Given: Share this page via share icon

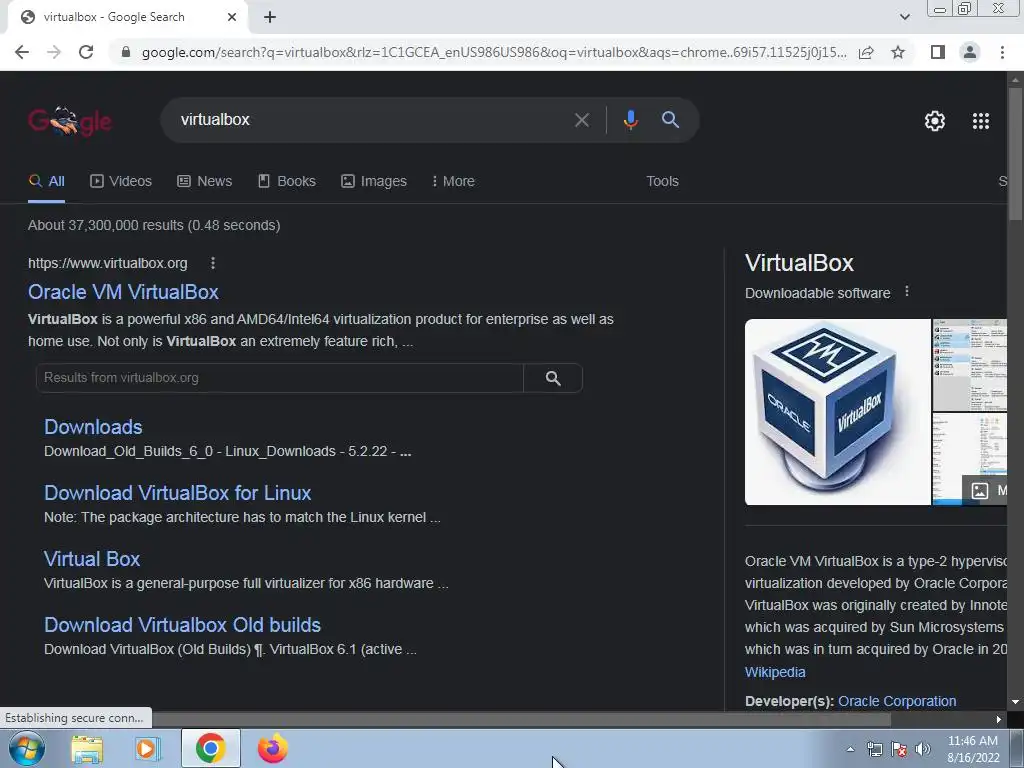Looking at the screenshot, I should (x=866, y=52).
